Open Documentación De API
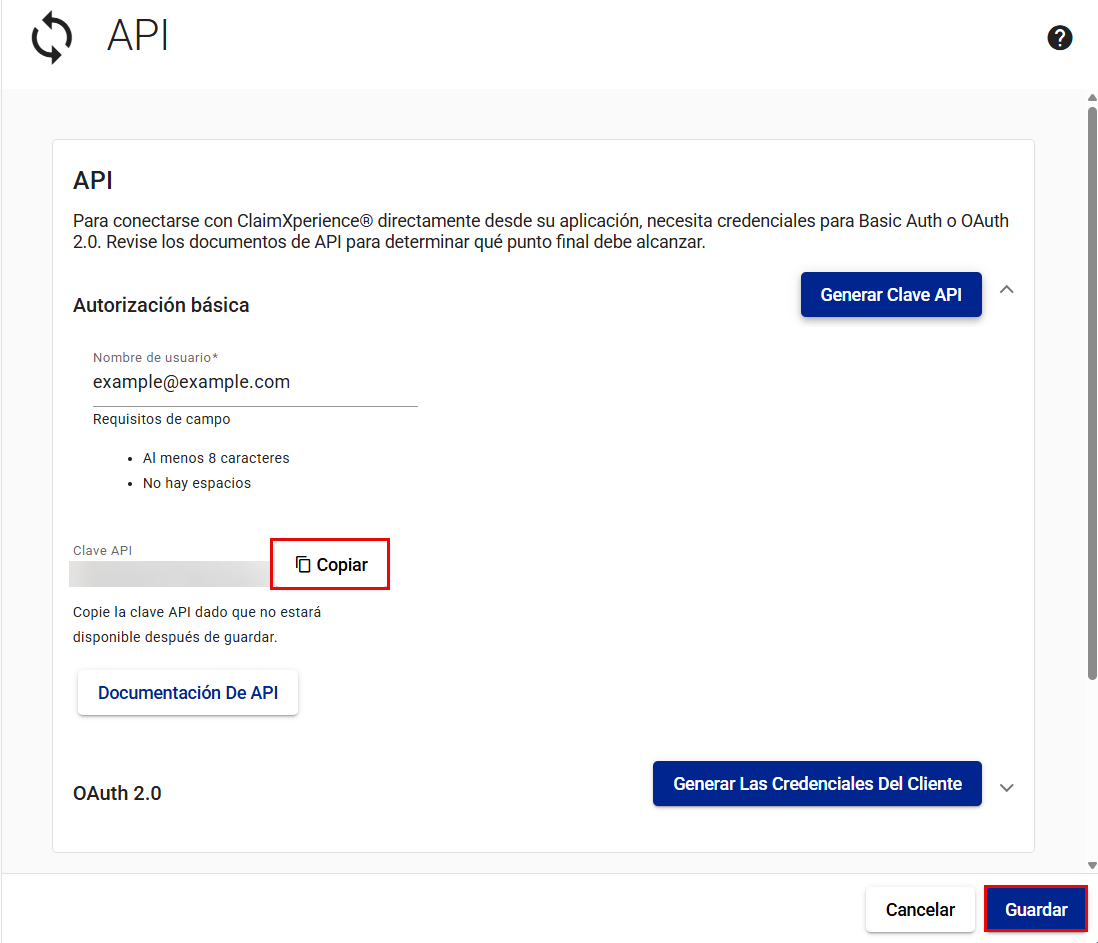 pos(188,693)
